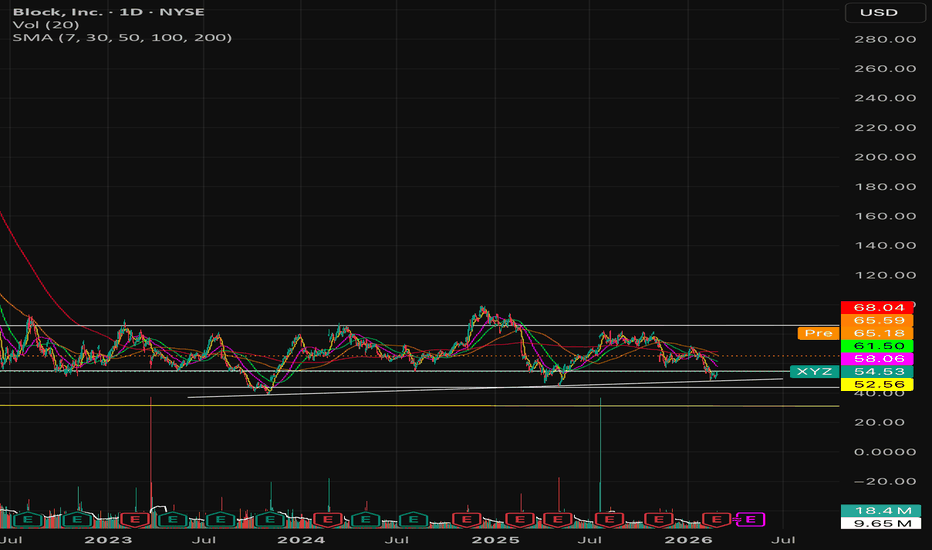Screen dimensions: 932x550
Task: Select the red 68.04 SMA price tag
Action: (877, 307)
